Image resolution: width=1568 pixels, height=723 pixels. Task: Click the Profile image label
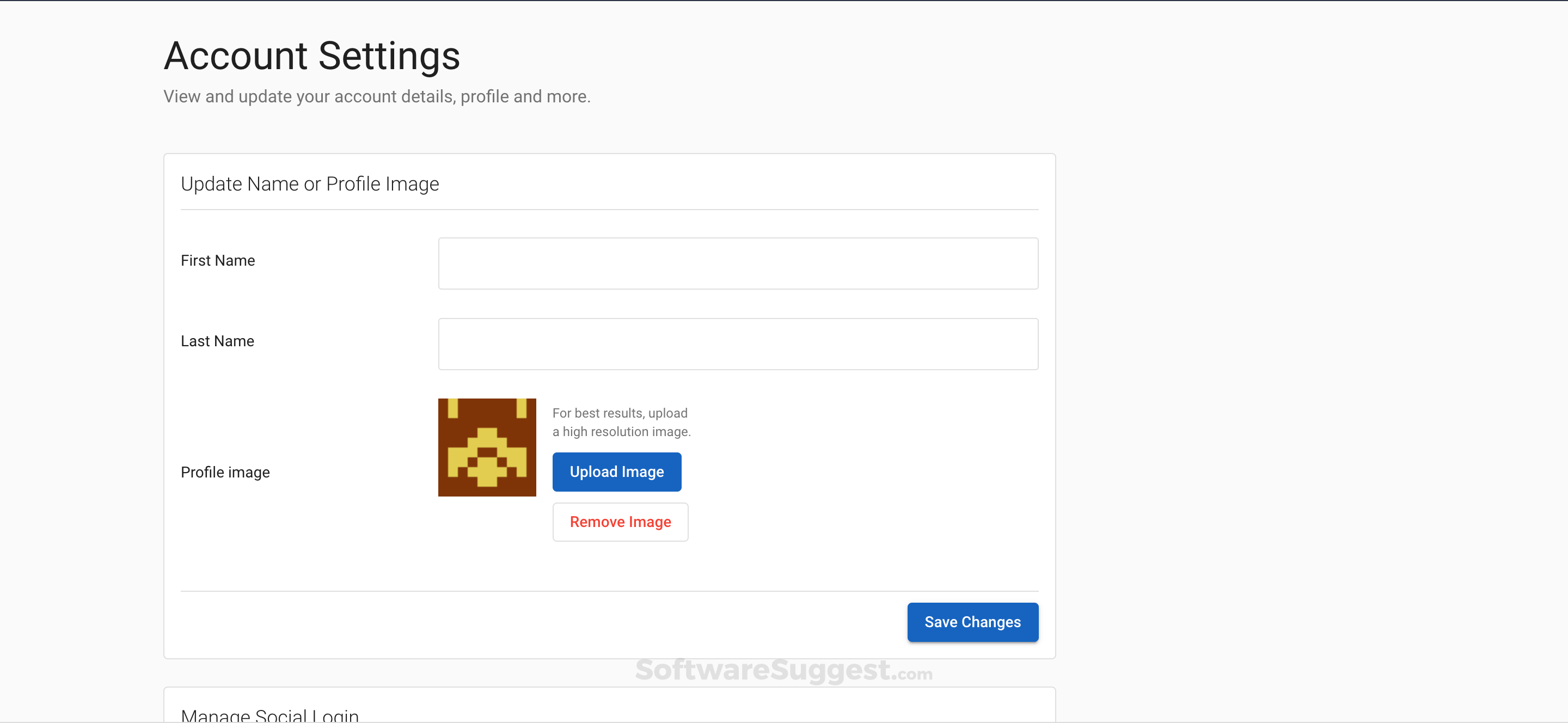pos(225,472)
